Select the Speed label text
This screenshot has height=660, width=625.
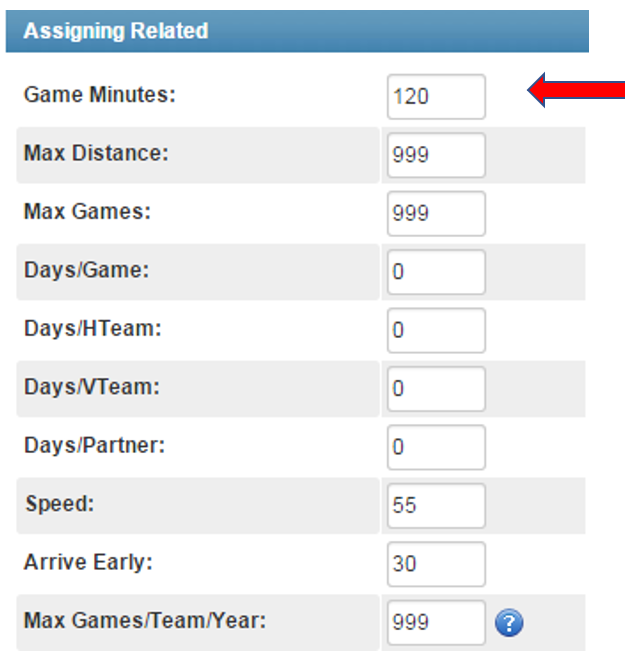tap(59, 504)
